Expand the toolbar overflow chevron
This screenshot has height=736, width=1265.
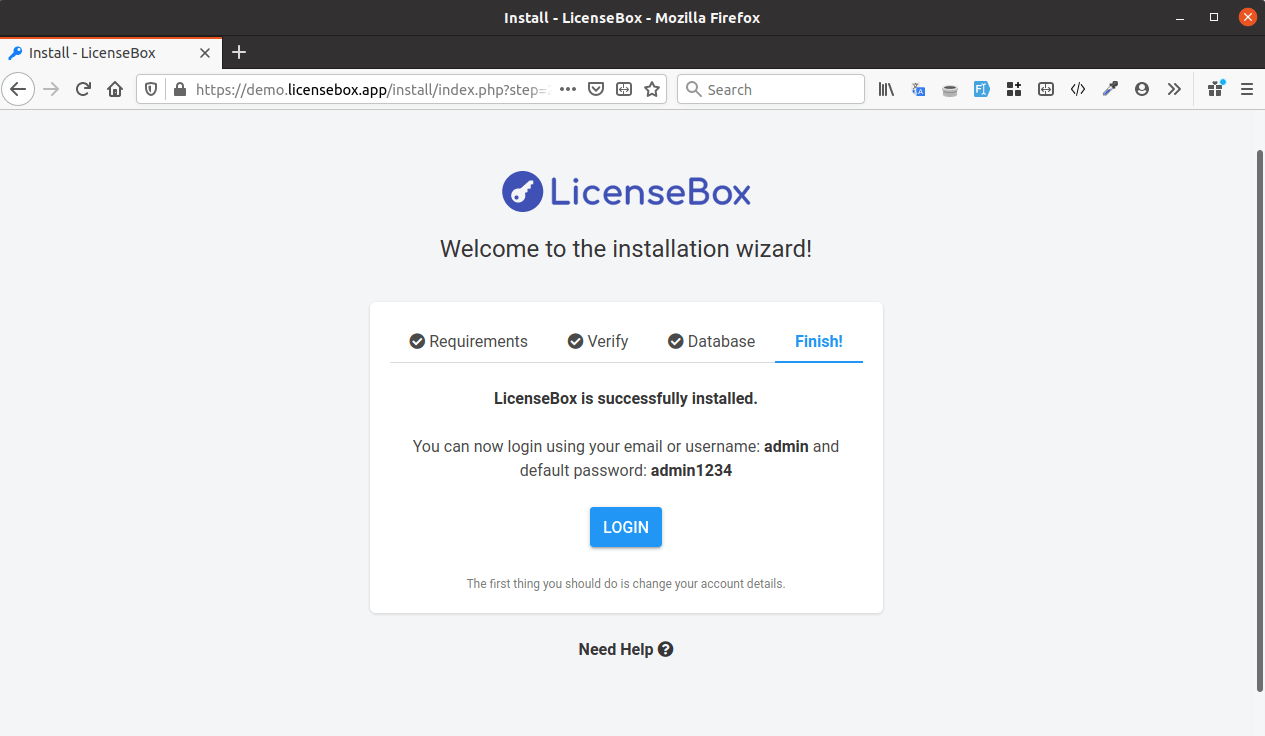click(x=1174, y=89)
